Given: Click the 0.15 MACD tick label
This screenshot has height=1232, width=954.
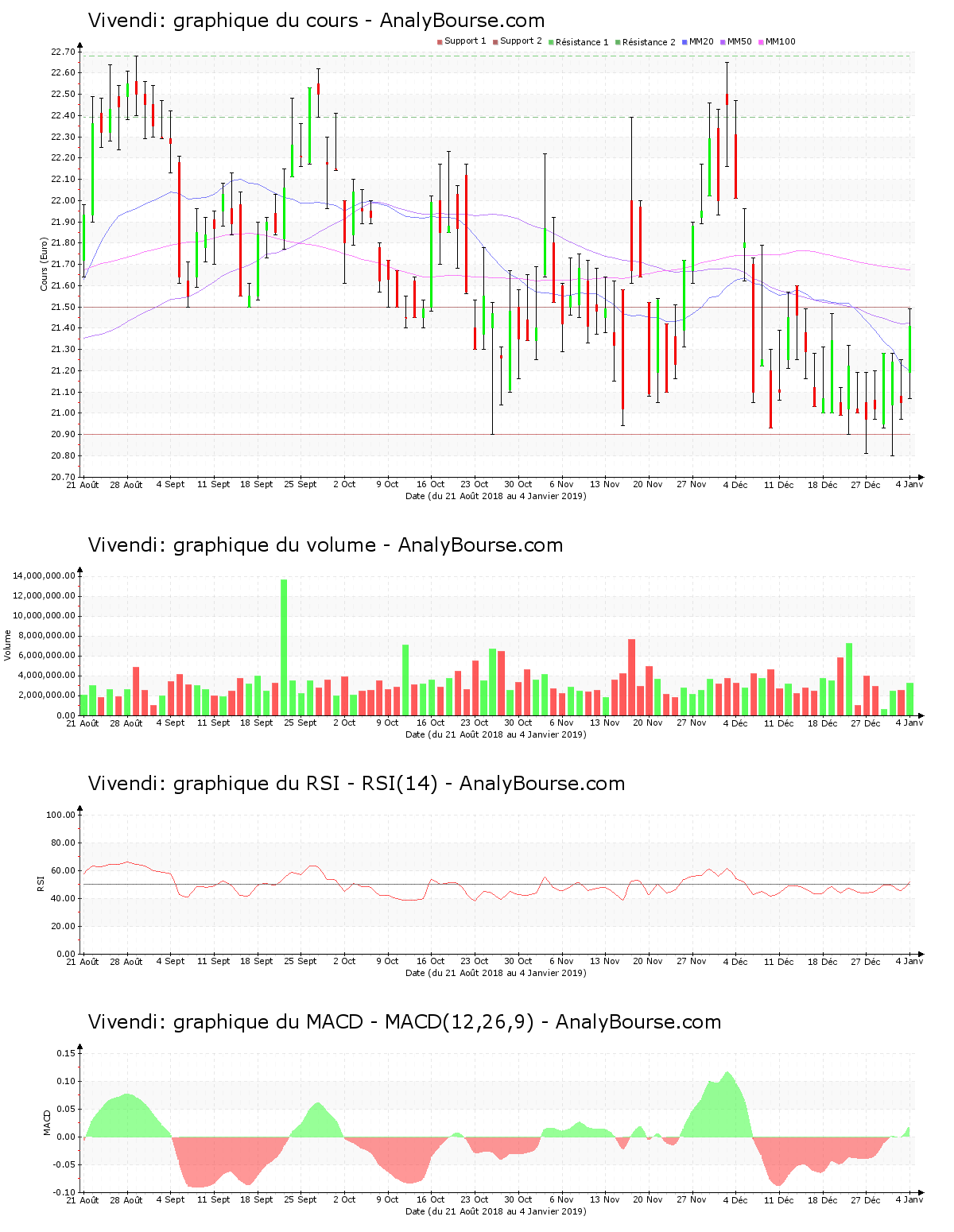Looking at the screenshot, I should point(66,1053).
